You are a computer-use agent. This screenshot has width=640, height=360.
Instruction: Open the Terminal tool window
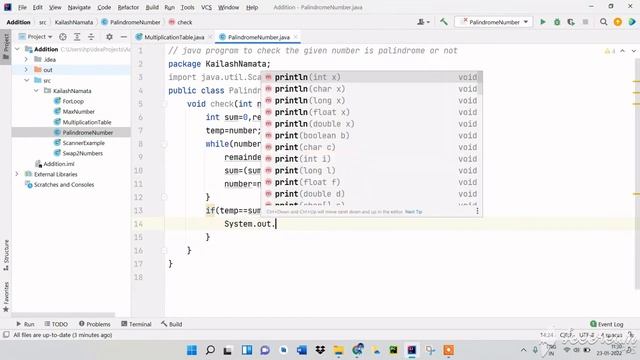click(x=136, y=324)
